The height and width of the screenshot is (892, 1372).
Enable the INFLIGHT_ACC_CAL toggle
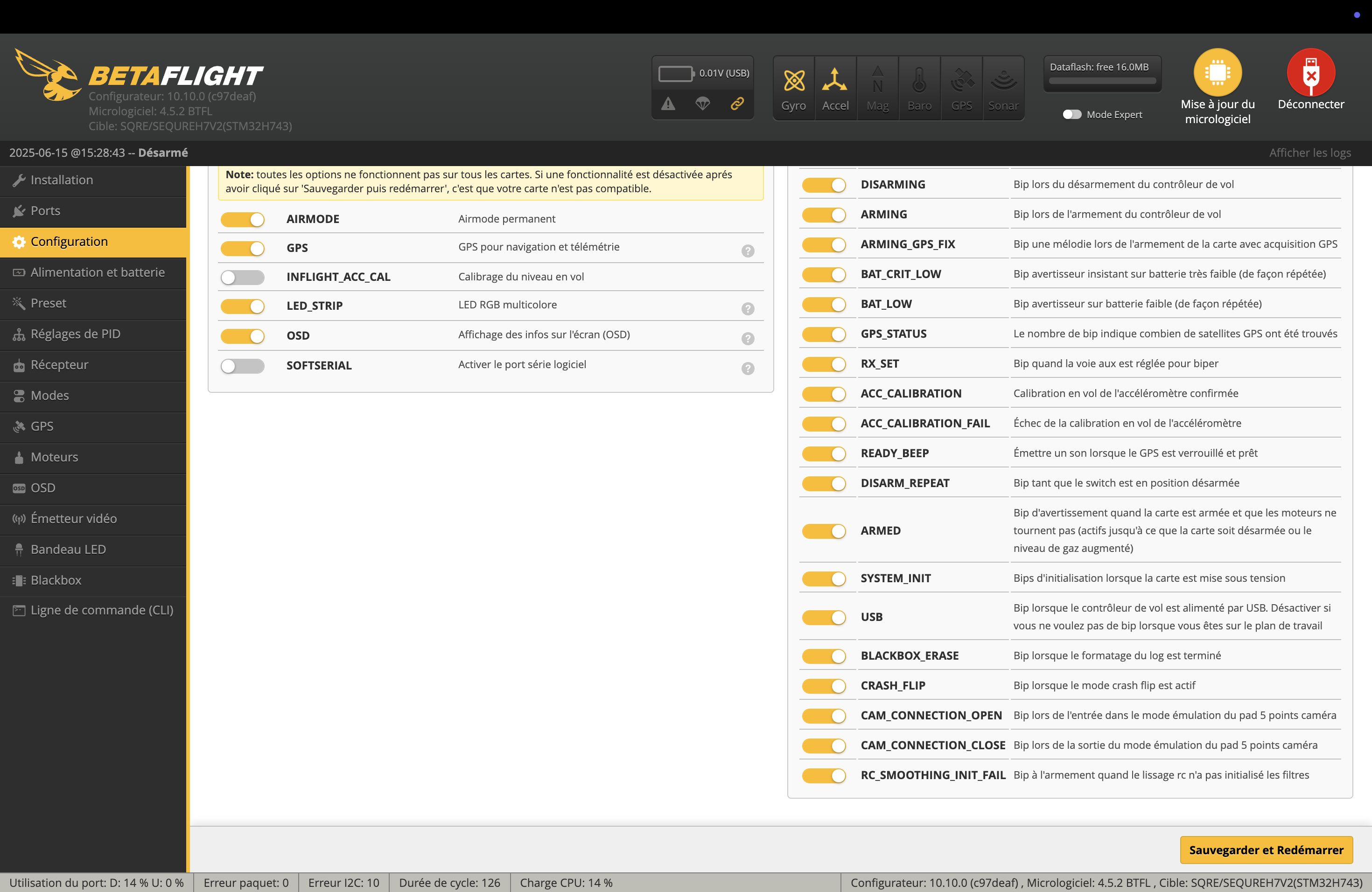pyautogui.click(x=242, y=277)
